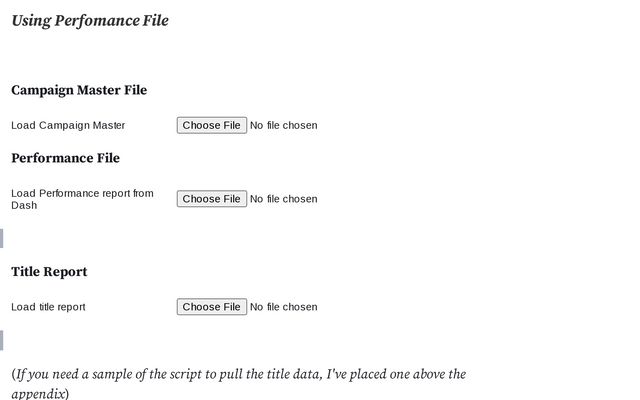Click the blue margin marker below Performance File
640x400 pixels.
2,238
